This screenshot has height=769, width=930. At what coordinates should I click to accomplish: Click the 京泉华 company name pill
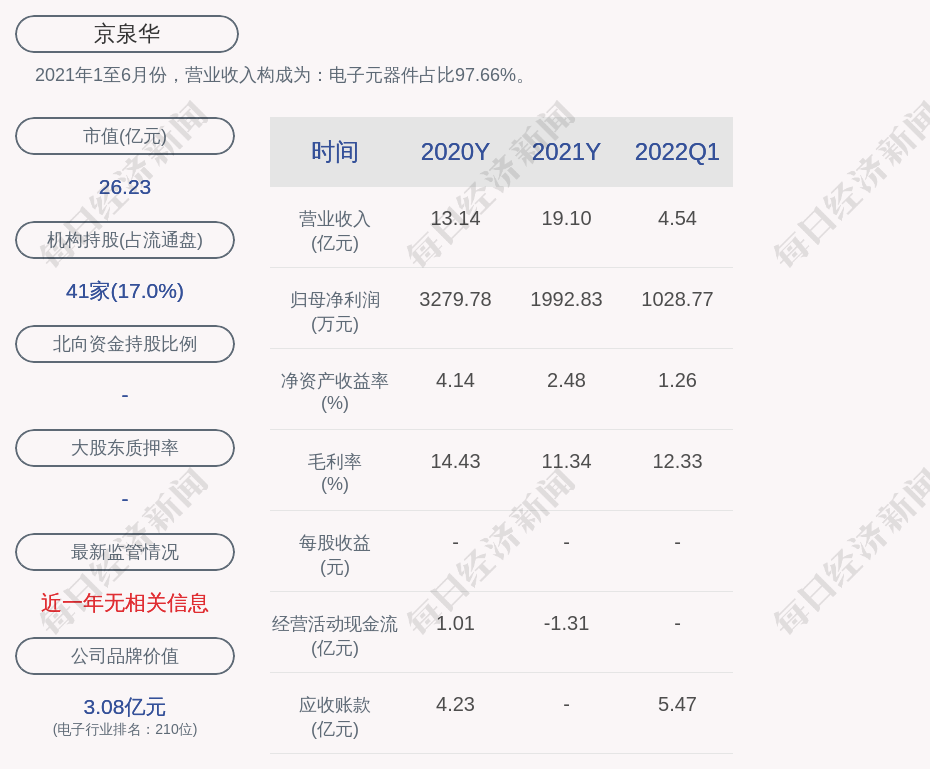point(126,34)
